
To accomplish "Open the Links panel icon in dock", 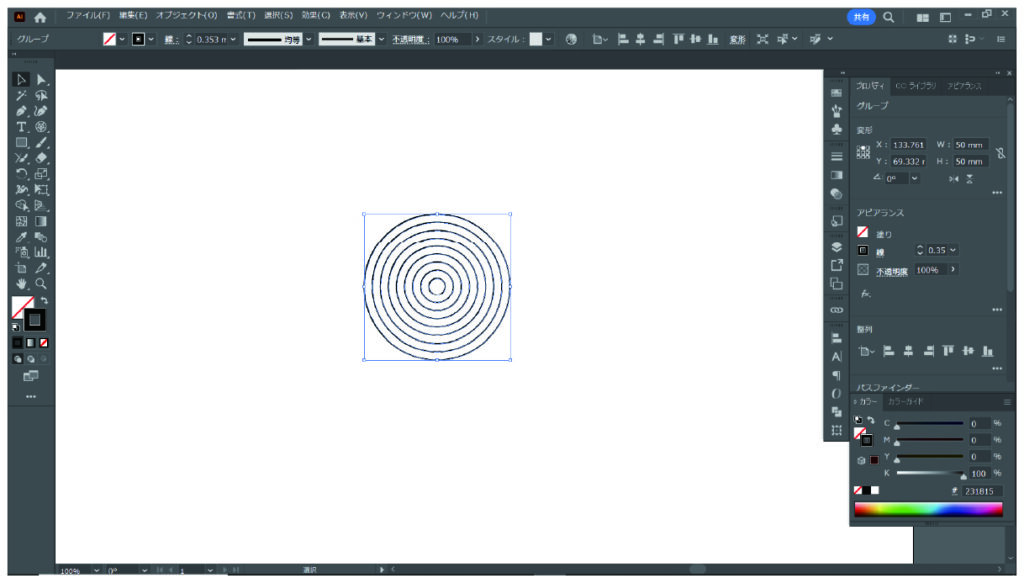I will click(837, 310).
